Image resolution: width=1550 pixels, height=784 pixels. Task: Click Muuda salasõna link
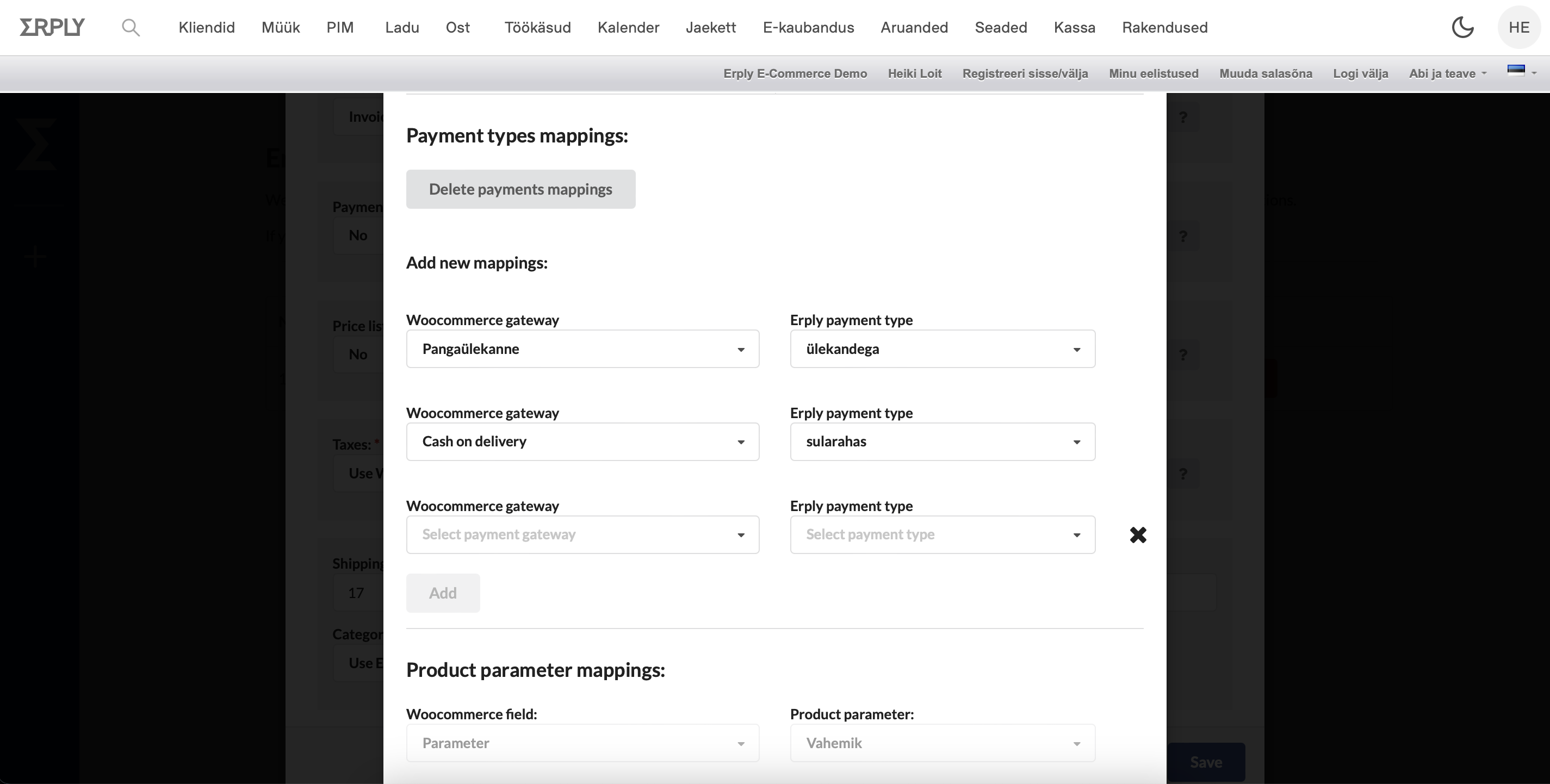[x=1266, y=73]
